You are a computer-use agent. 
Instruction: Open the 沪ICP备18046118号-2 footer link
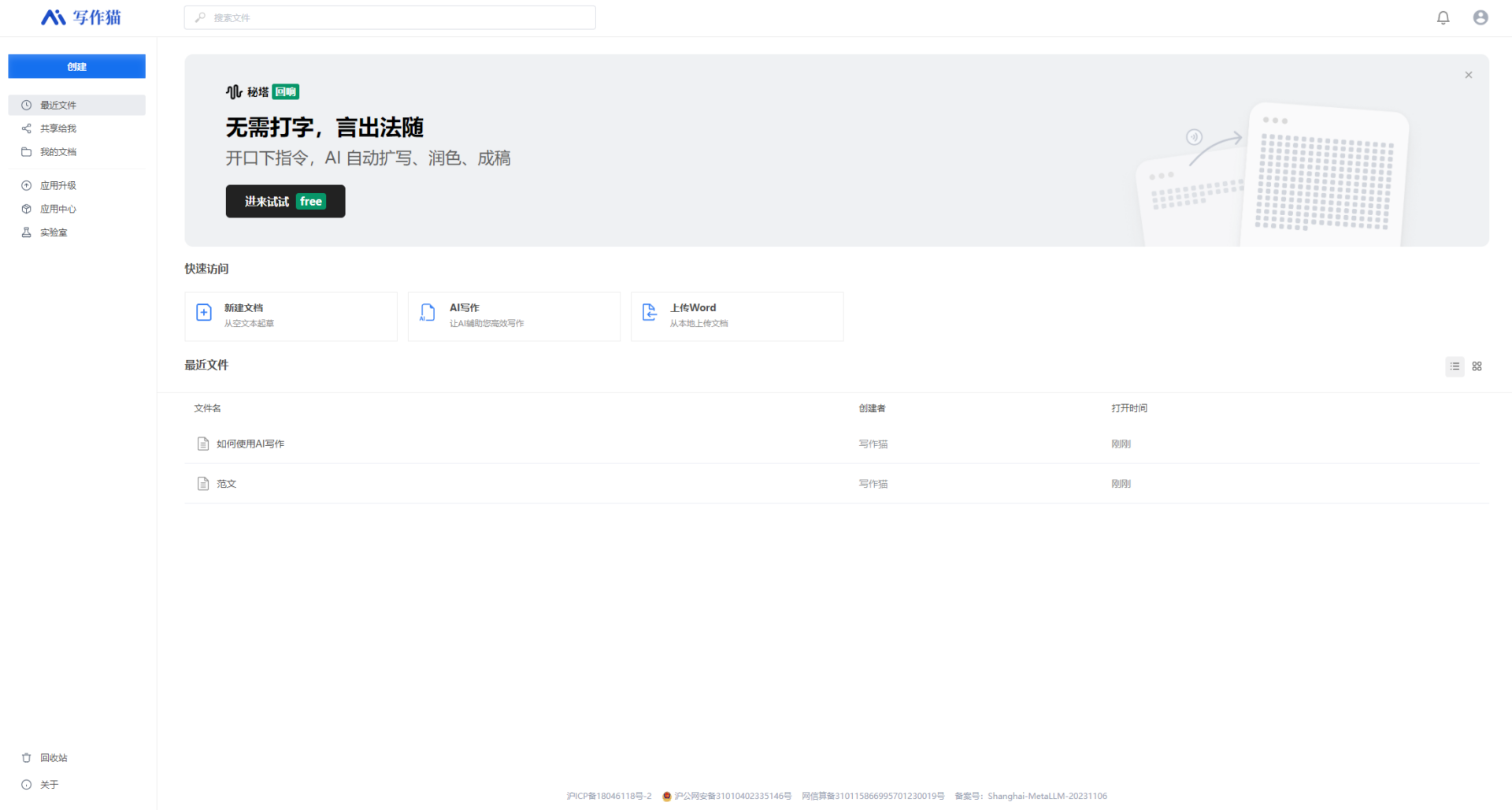click(609, 796)
